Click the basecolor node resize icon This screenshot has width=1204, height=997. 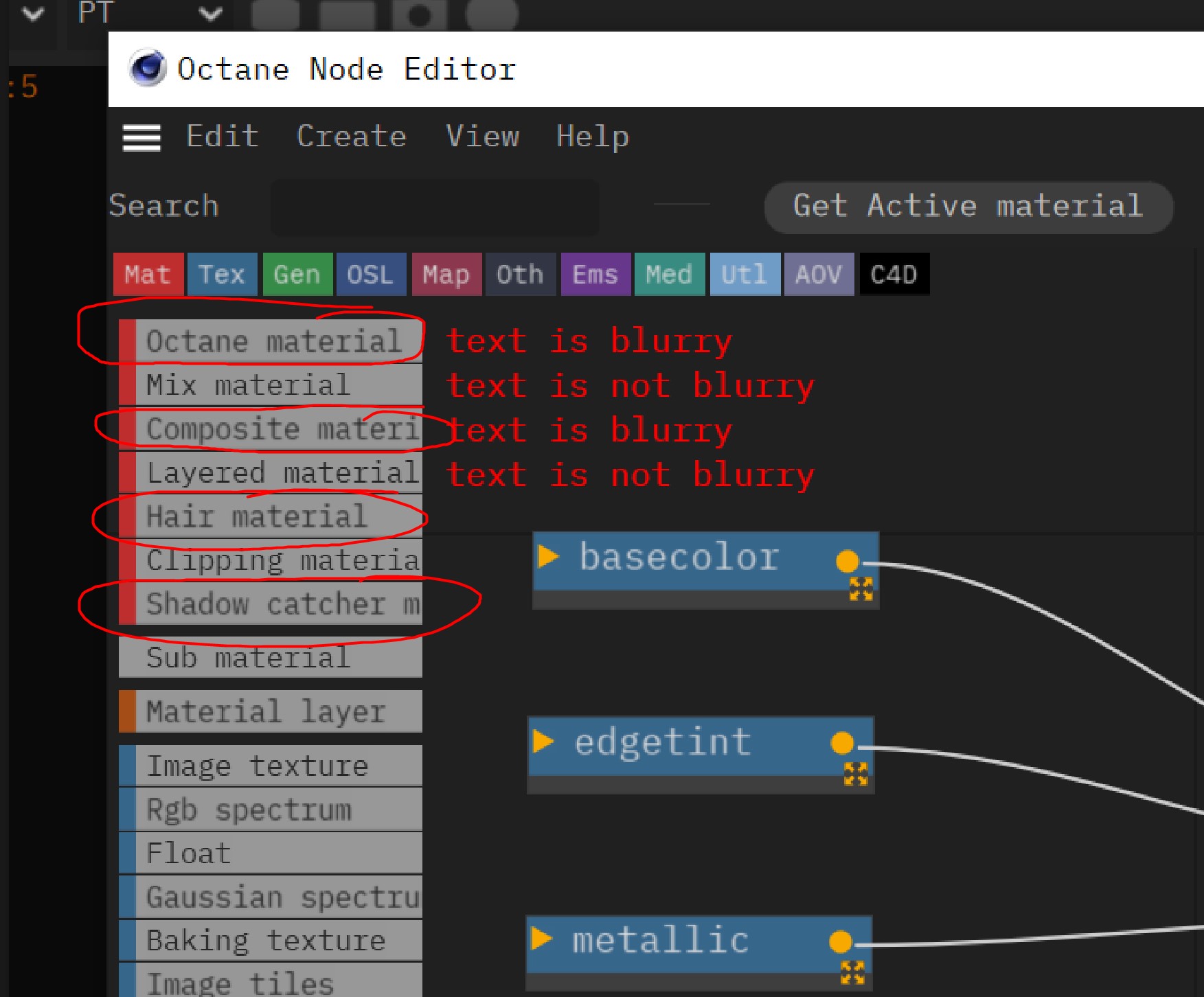[x=861, y=588]
